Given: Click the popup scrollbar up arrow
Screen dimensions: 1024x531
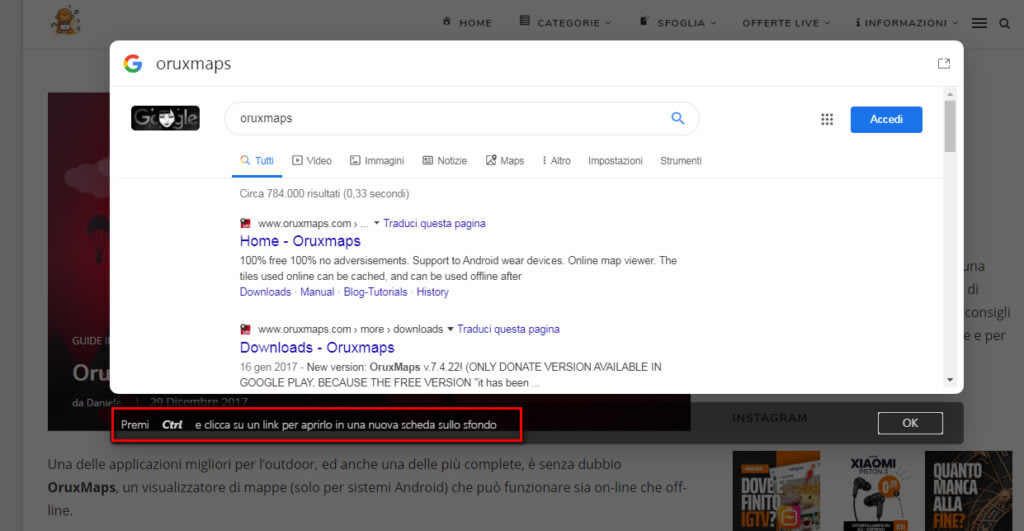Looking at the screenshot, I should pos(950,94).
